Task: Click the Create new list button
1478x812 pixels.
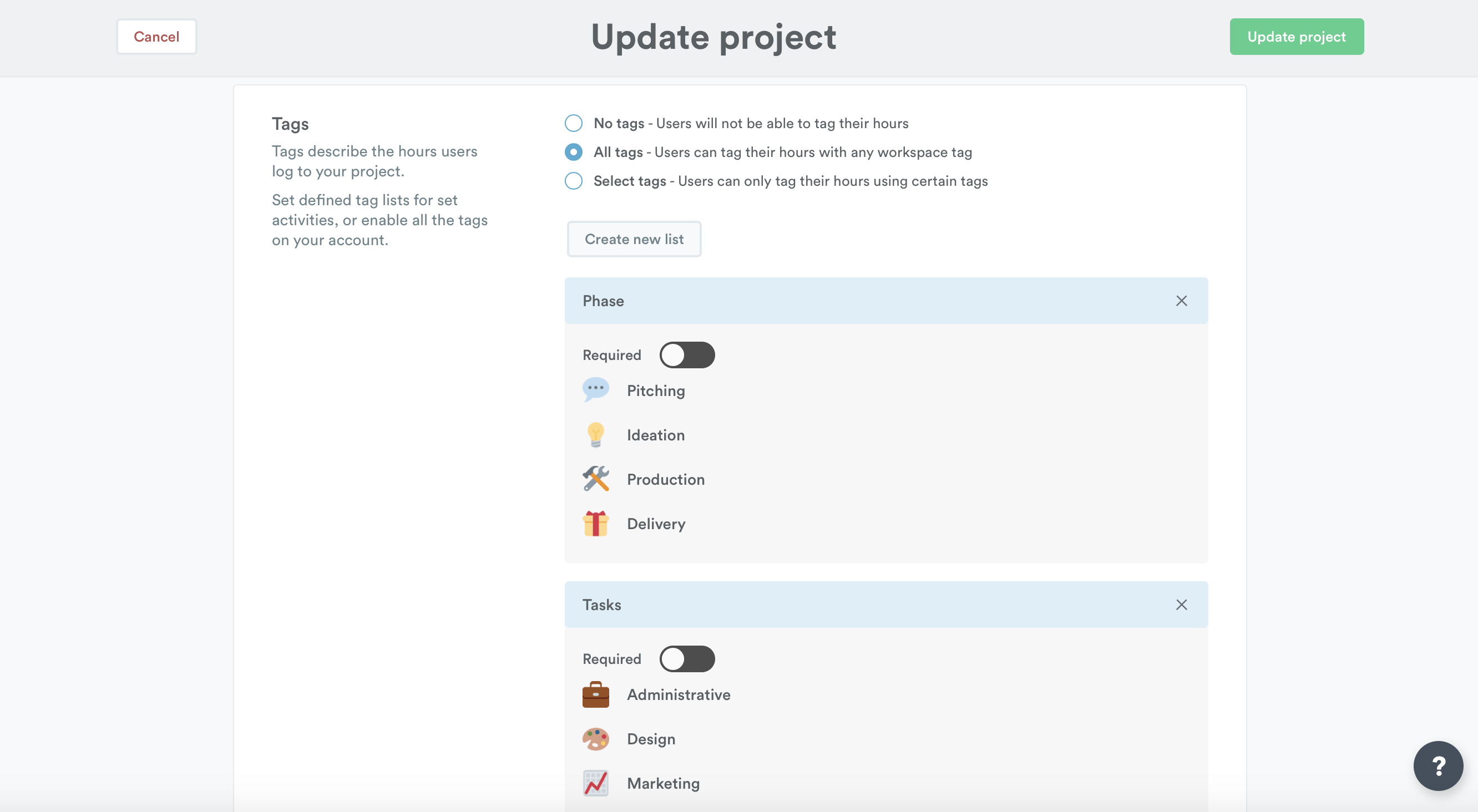Action: click(x=634, y=239)
